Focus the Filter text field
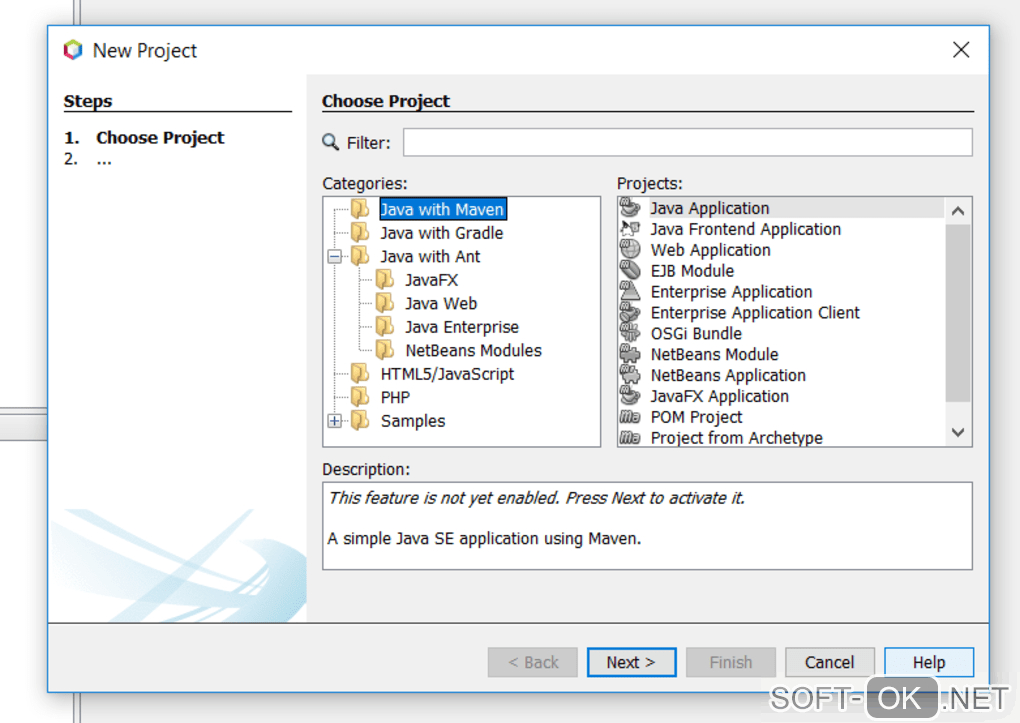 coord(687,143)
